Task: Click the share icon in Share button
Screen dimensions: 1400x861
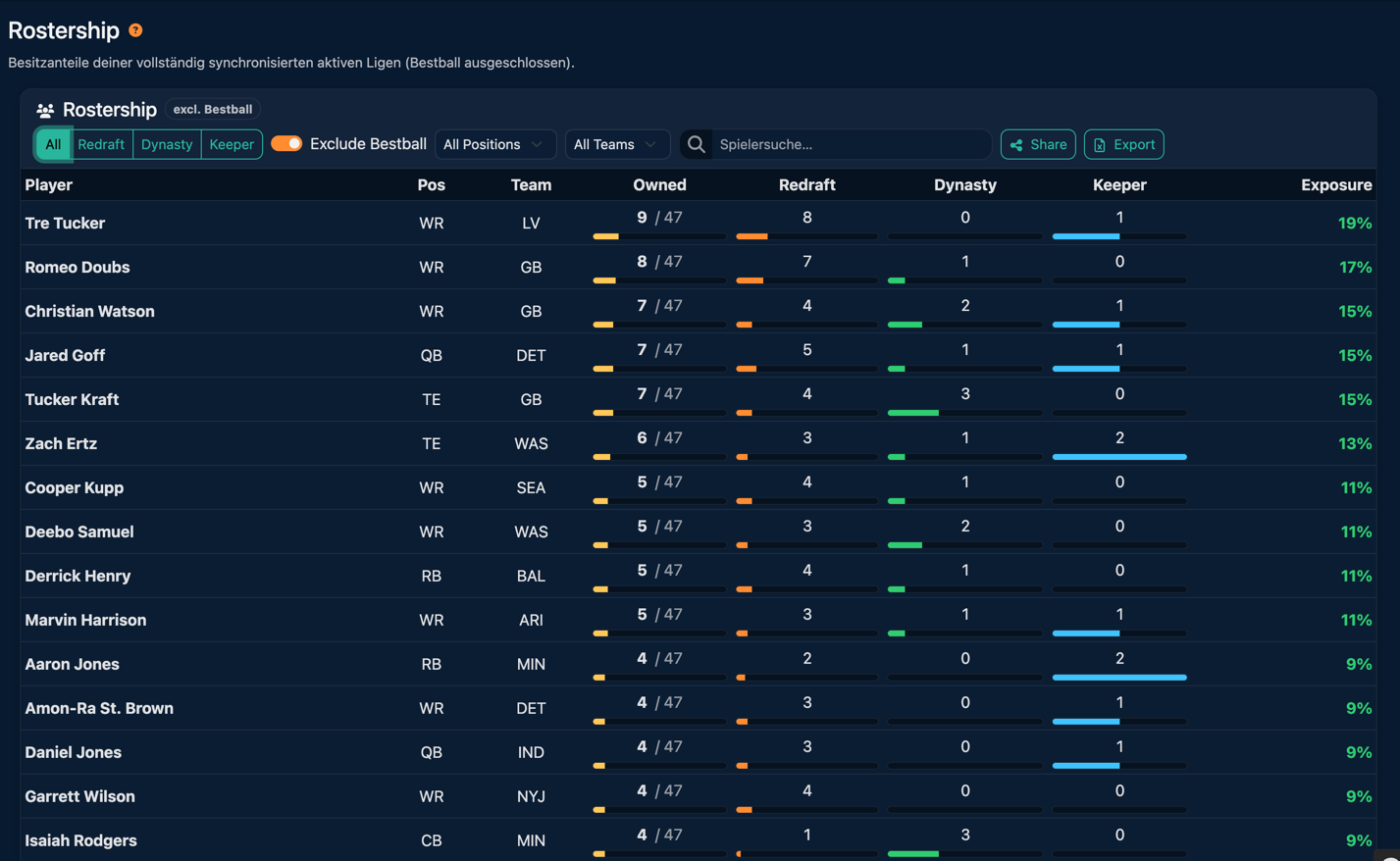Action: point(1016,145)
